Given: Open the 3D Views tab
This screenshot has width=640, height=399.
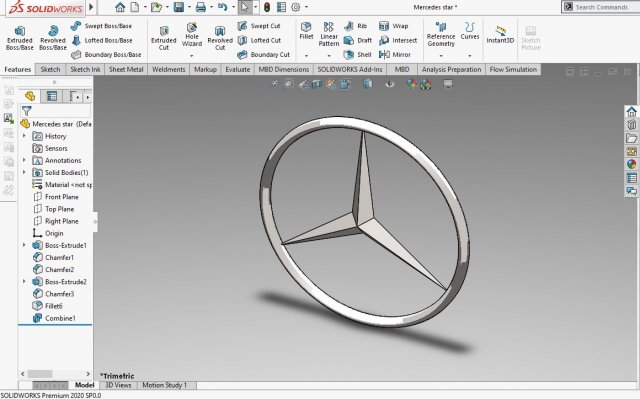Looking at the screenshot, I should pyautogui.click(x=118, y=385).
